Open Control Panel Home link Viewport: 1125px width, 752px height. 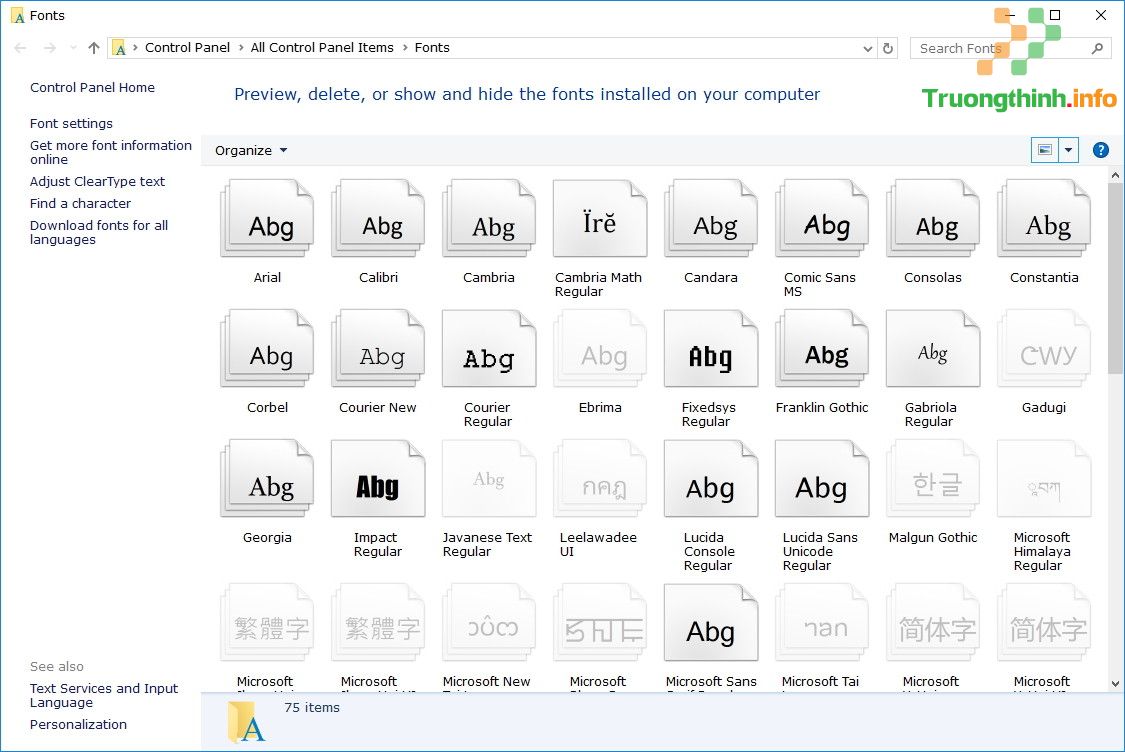(93, 88)
